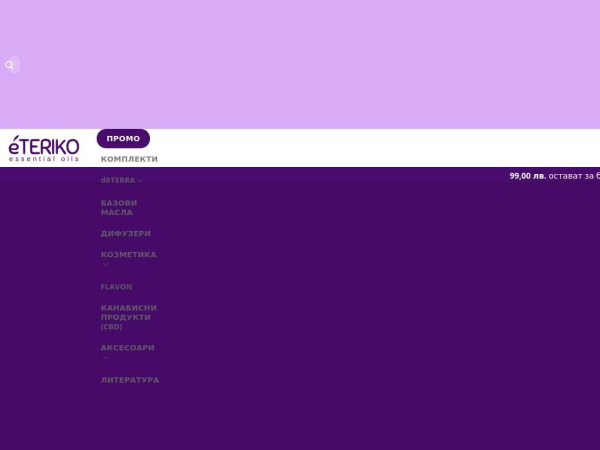Go to КАНАБИСНИ ПРОДУКТИ (CBD)
The height and width of the screenshot is (450, 600).
(129, 317)
